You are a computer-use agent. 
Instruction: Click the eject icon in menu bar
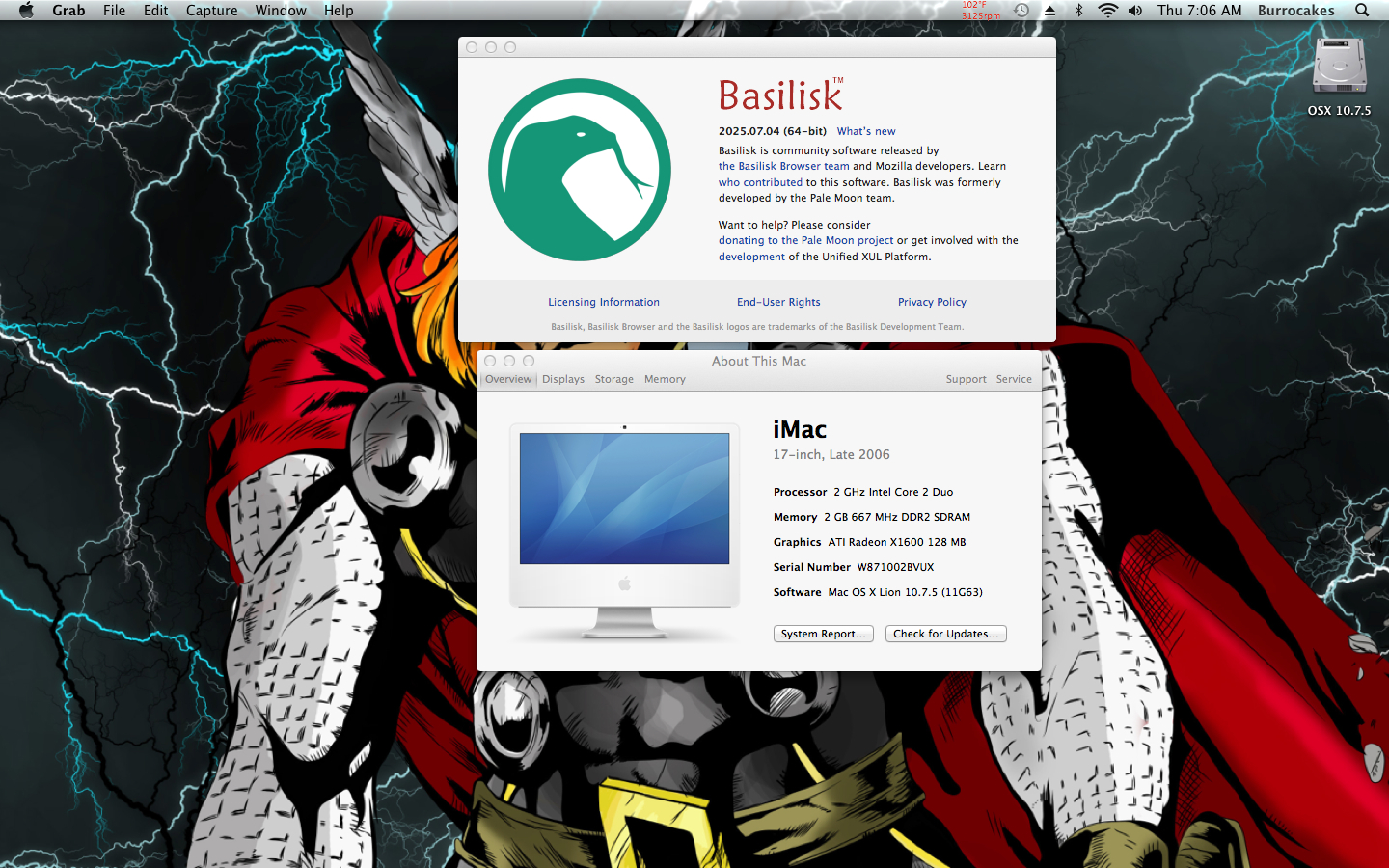click(x=1050, y=10)
